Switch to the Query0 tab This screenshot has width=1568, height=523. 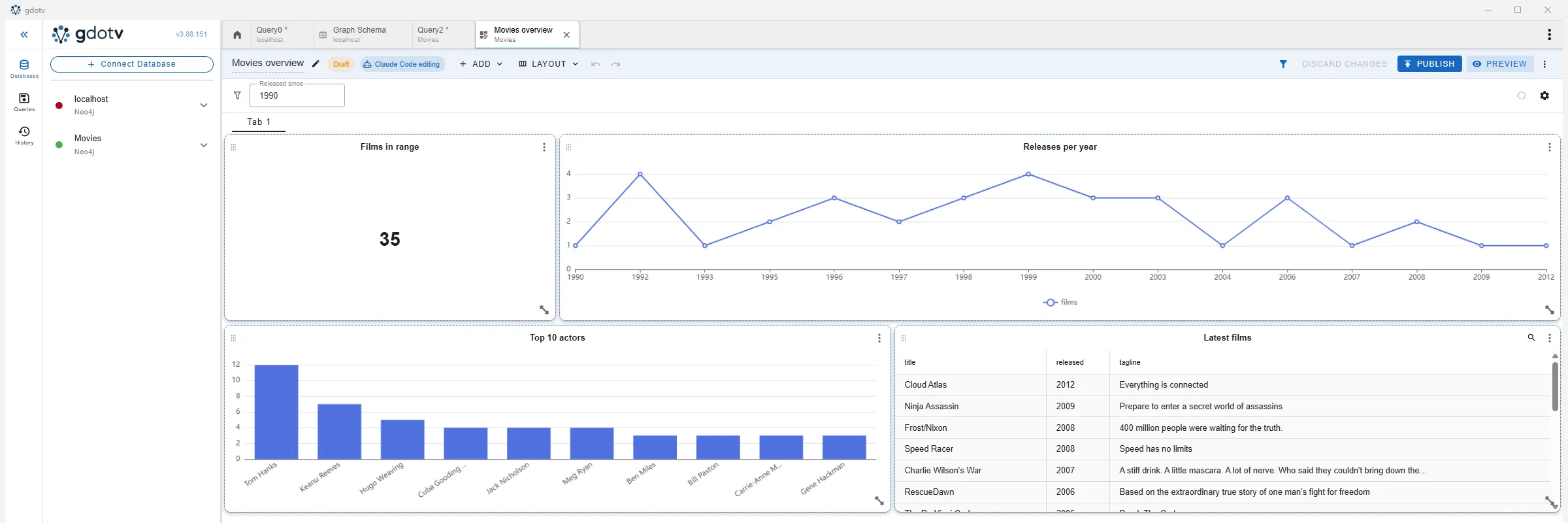pos(282,35)
